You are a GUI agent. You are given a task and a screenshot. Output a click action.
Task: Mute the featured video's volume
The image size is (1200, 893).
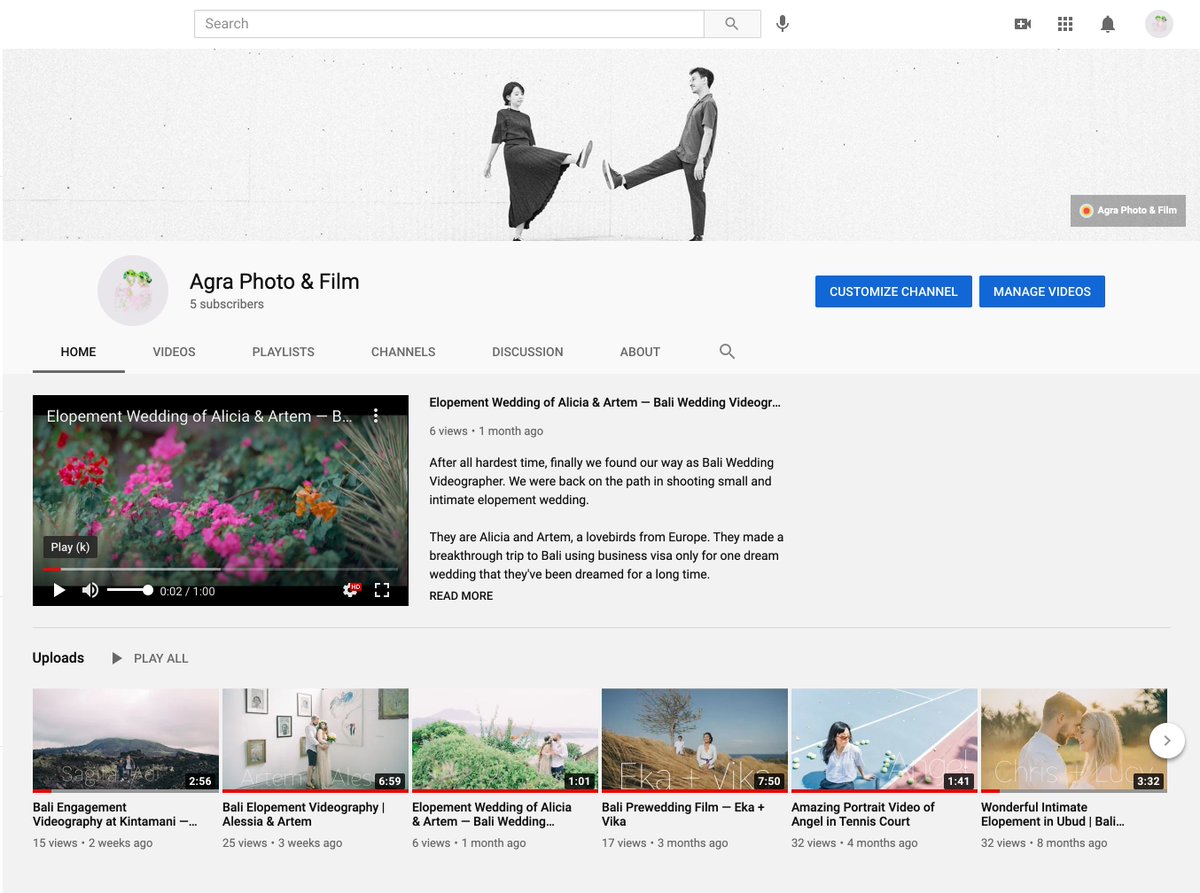point(90,591)
